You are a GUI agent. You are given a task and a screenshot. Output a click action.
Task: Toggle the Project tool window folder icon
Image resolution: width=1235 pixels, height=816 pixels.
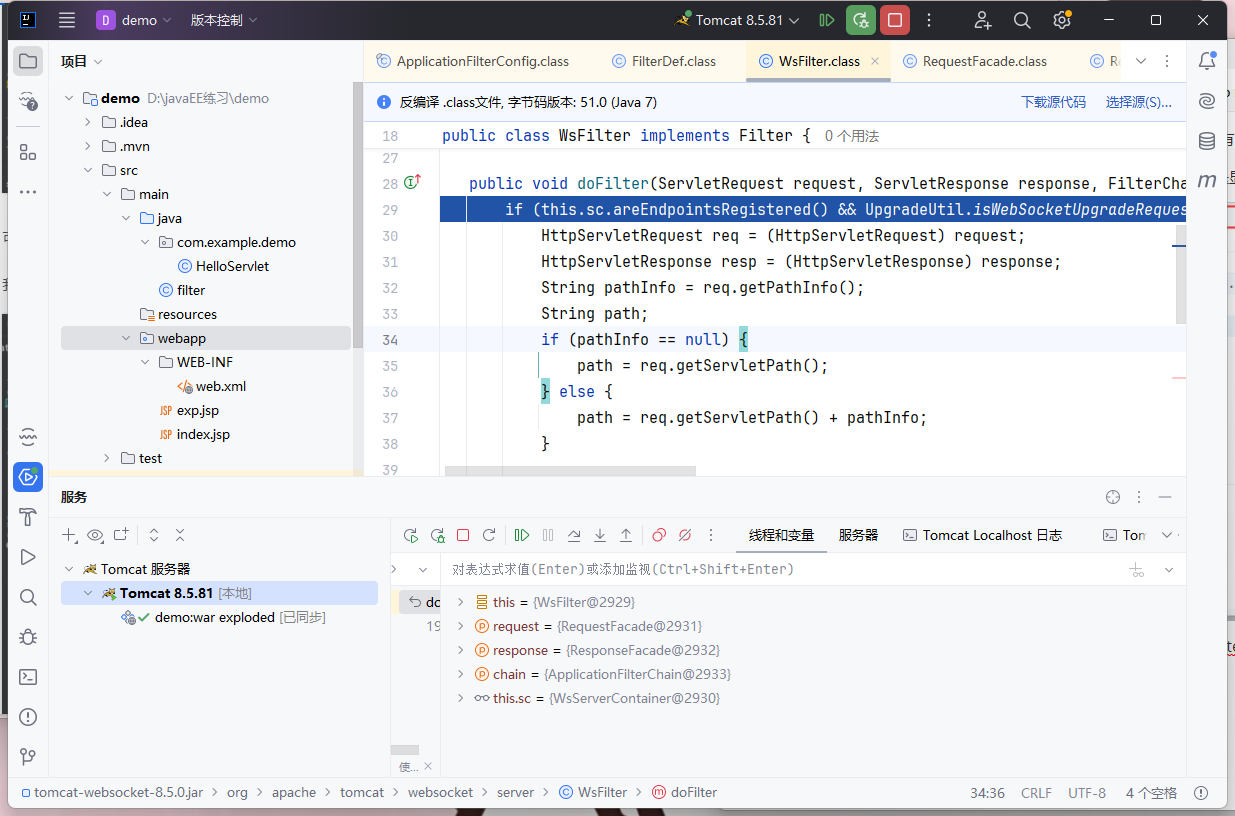pyautogui.click(x=28, y=61)
